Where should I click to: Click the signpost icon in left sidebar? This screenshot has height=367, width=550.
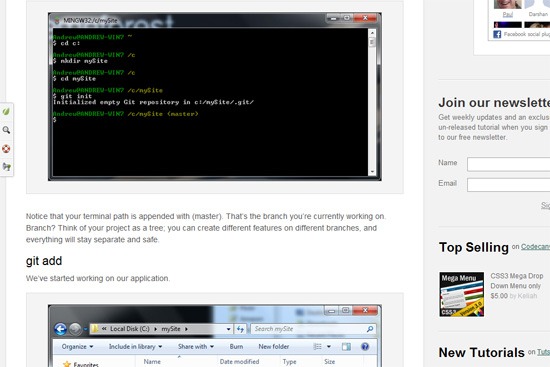tap(6, 167)
